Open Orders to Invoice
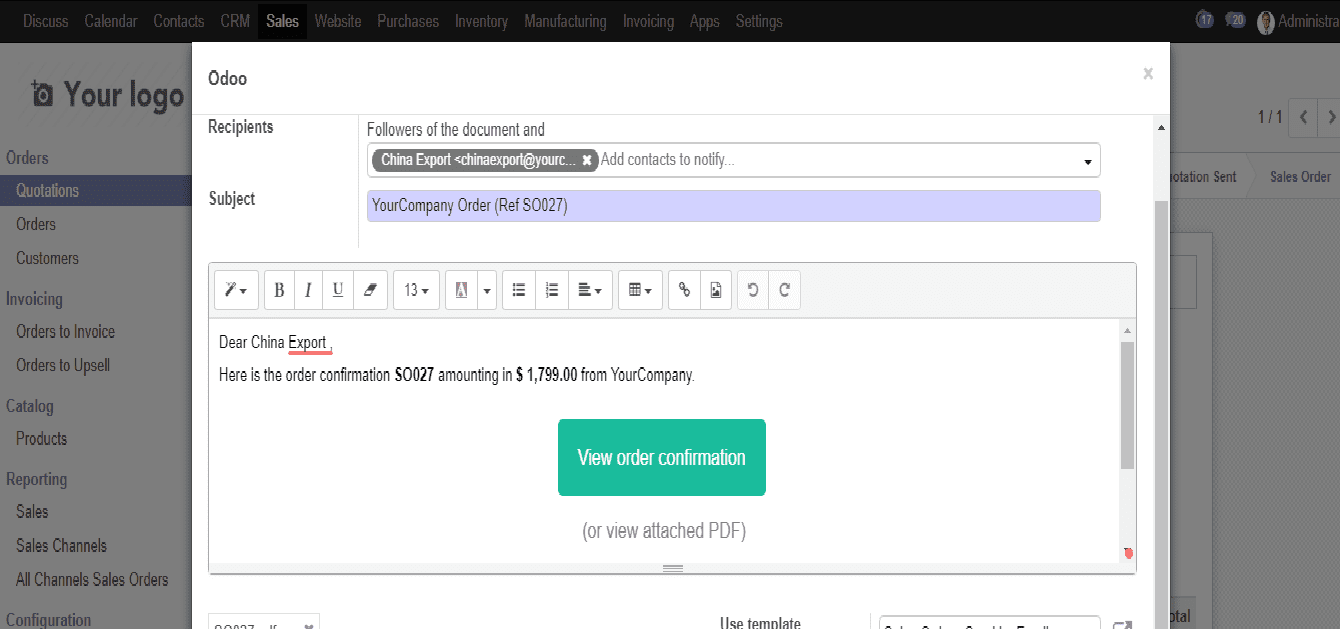This screenshot has width=1340, height=629. point(65,332)
